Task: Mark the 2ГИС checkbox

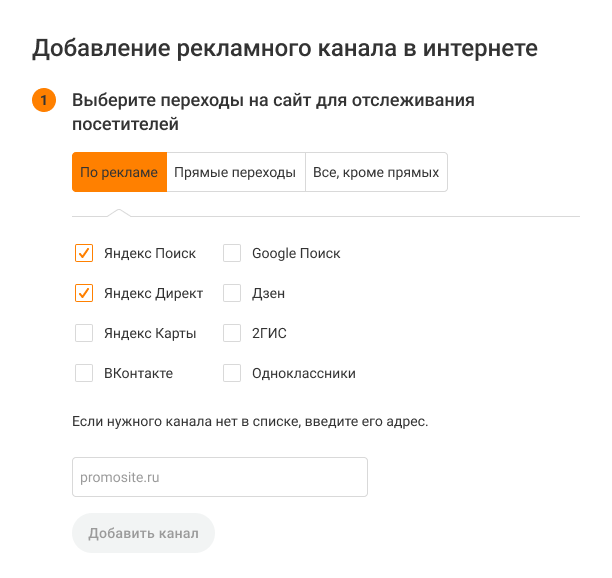Action: click(x=232, y=333)
